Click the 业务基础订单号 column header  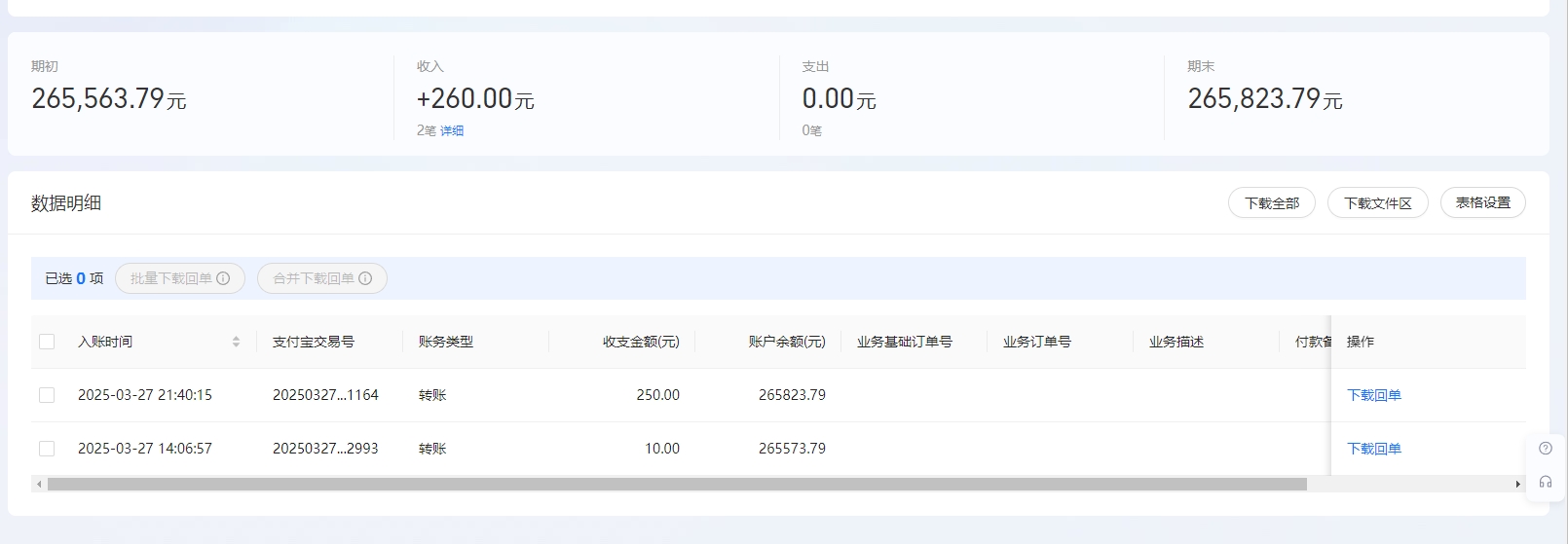tap(905, 342)
